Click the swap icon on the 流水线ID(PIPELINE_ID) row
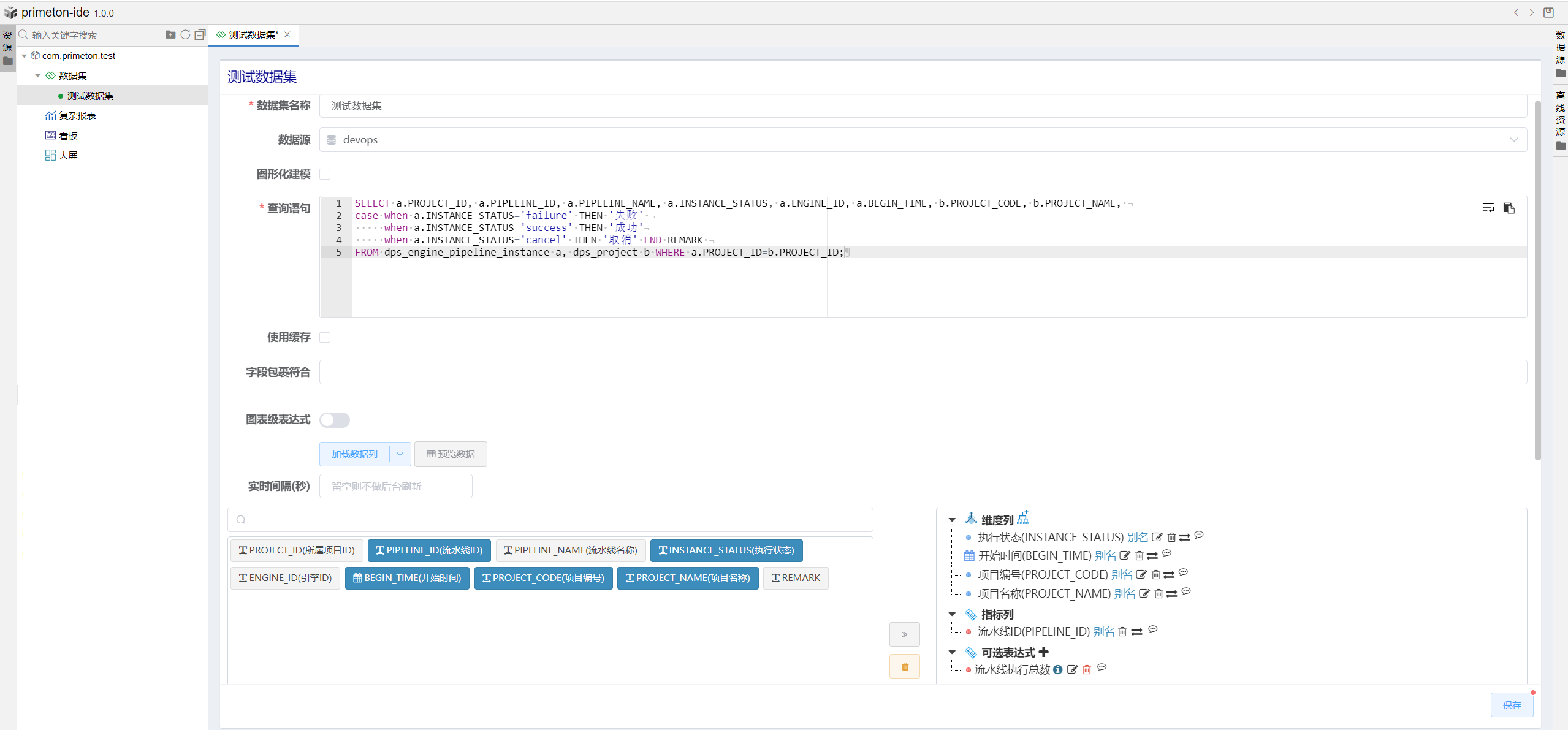 (x=1137, y=632)
